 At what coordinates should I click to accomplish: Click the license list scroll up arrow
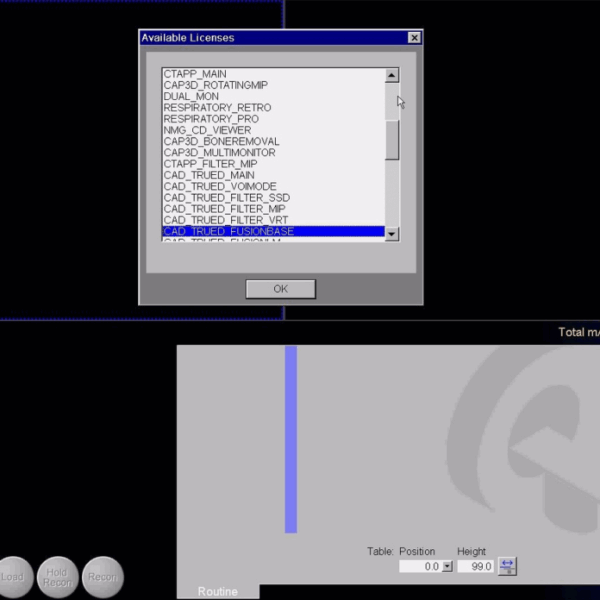pos(392,75)
